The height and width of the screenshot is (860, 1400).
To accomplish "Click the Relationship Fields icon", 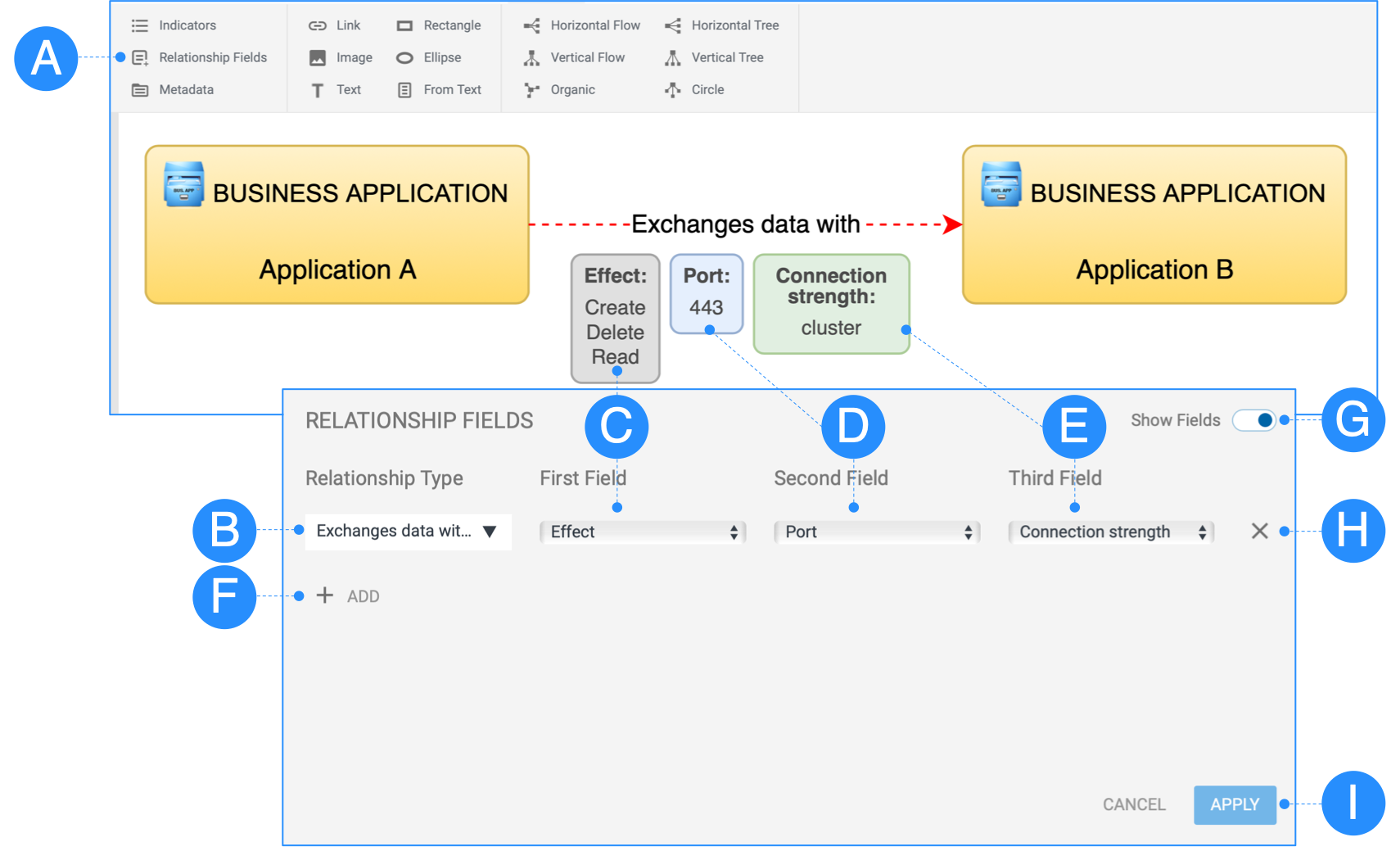I will (x=140, y=57).
